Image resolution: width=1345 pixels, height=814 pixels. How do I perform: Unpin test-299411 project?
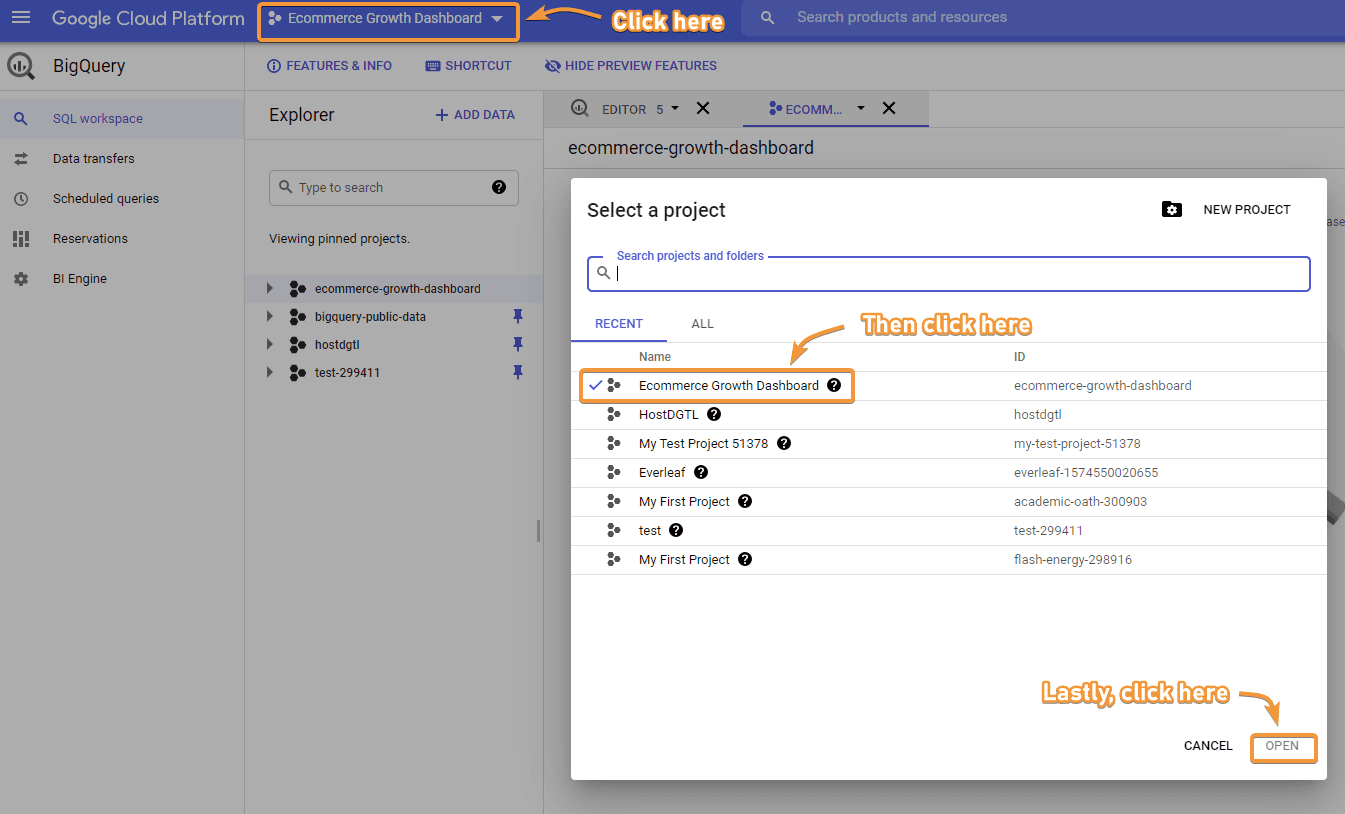click(518, 372)
